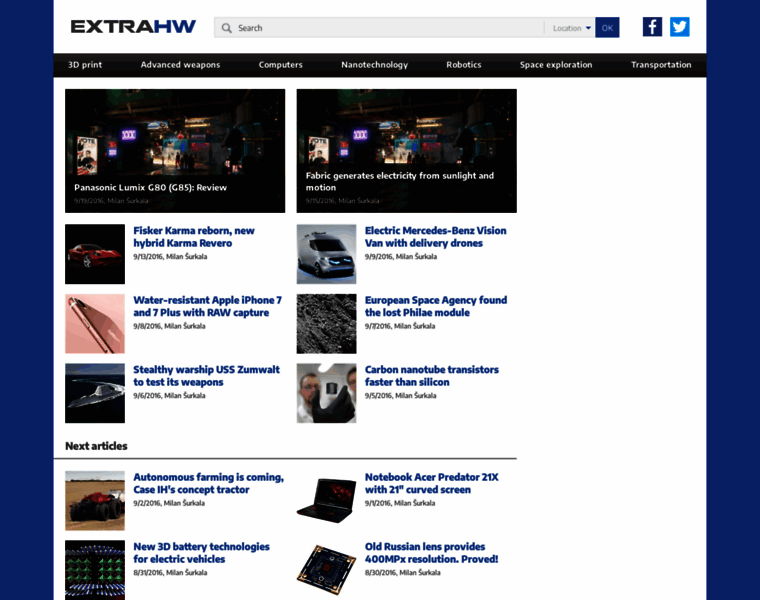Screen dimensions: 760x600
Task: Open the Computers category
Action: [281, 65]
